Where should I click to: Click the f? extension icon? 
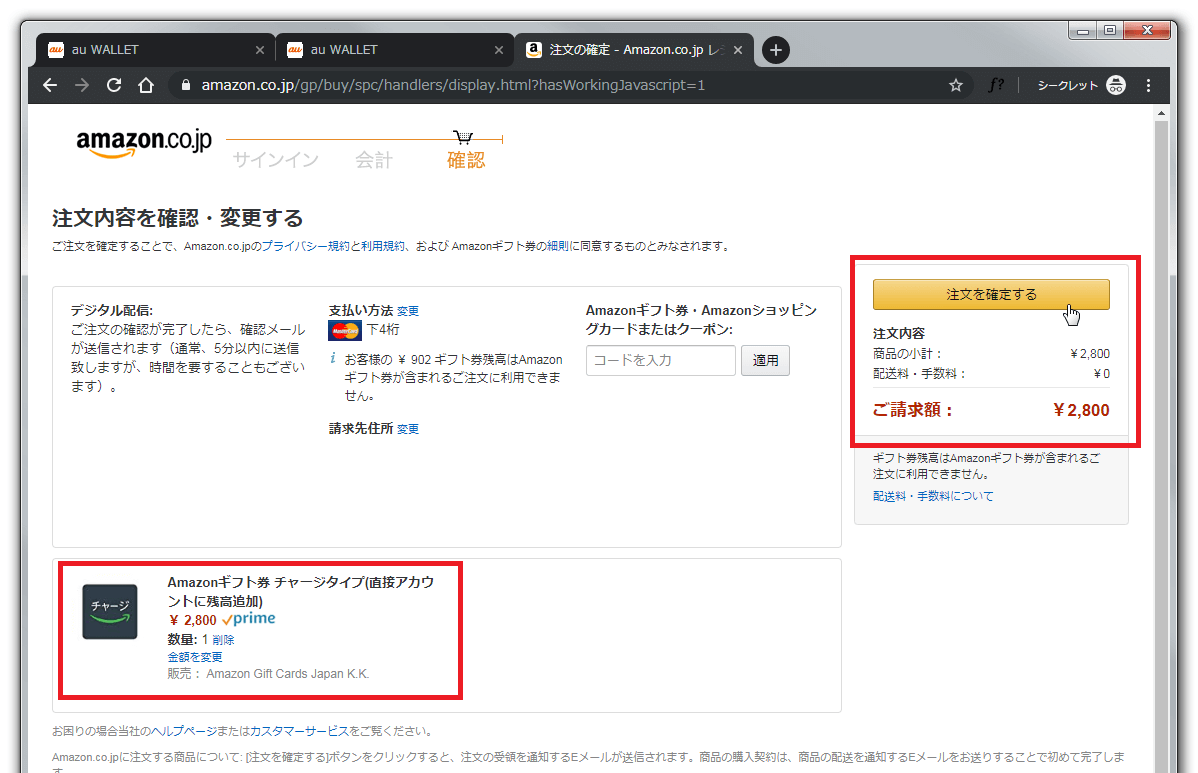(996, 85)
